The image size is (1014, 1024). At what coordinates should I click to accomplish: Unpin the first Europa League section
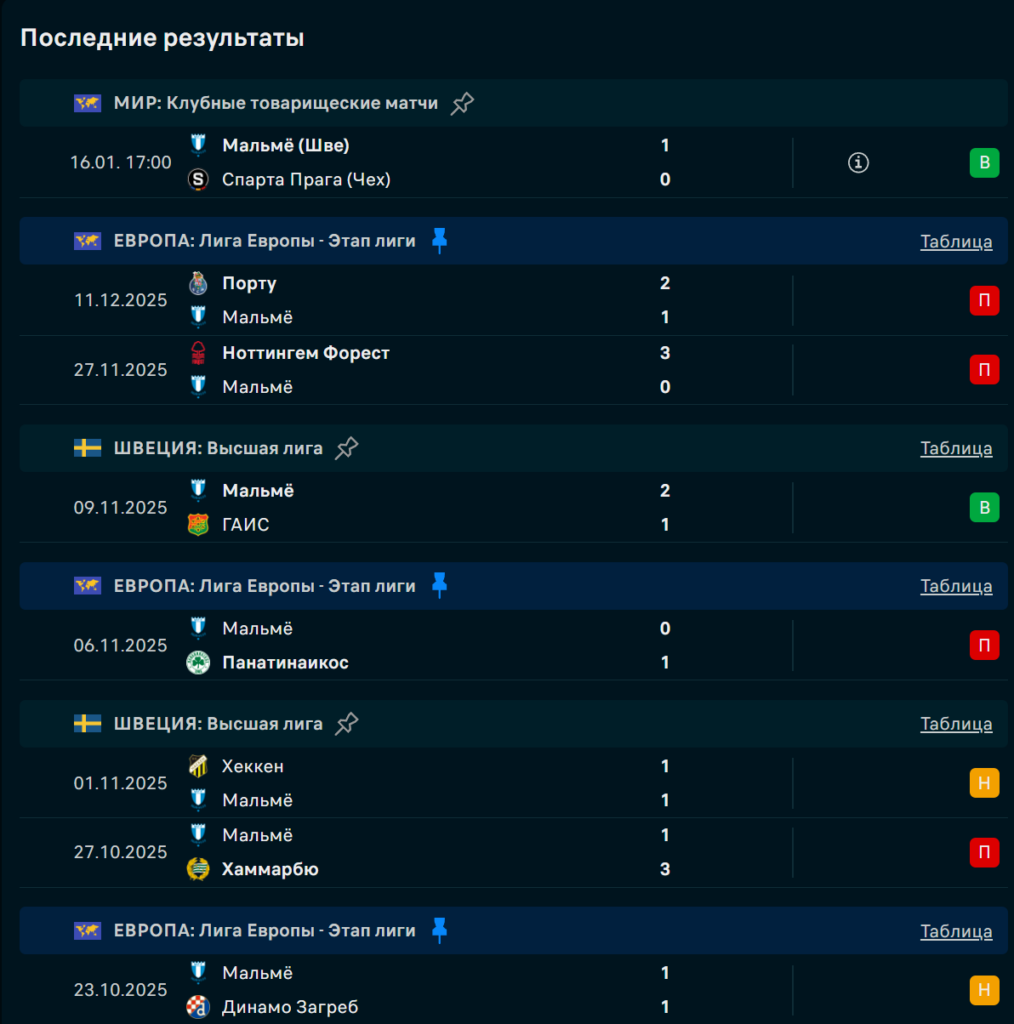tap(439, 240)
